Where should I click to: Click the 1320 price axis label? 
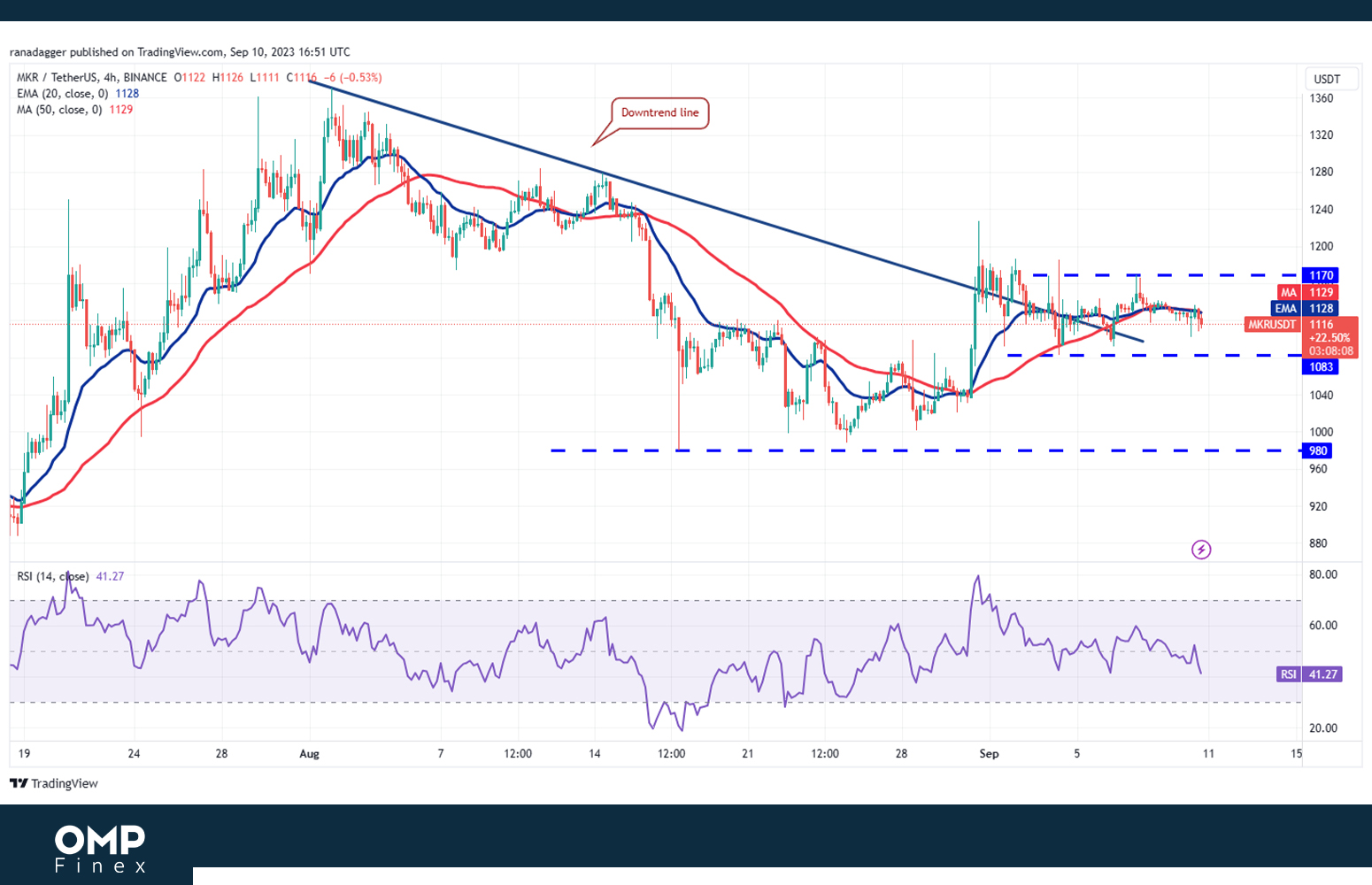[1322, 135]
